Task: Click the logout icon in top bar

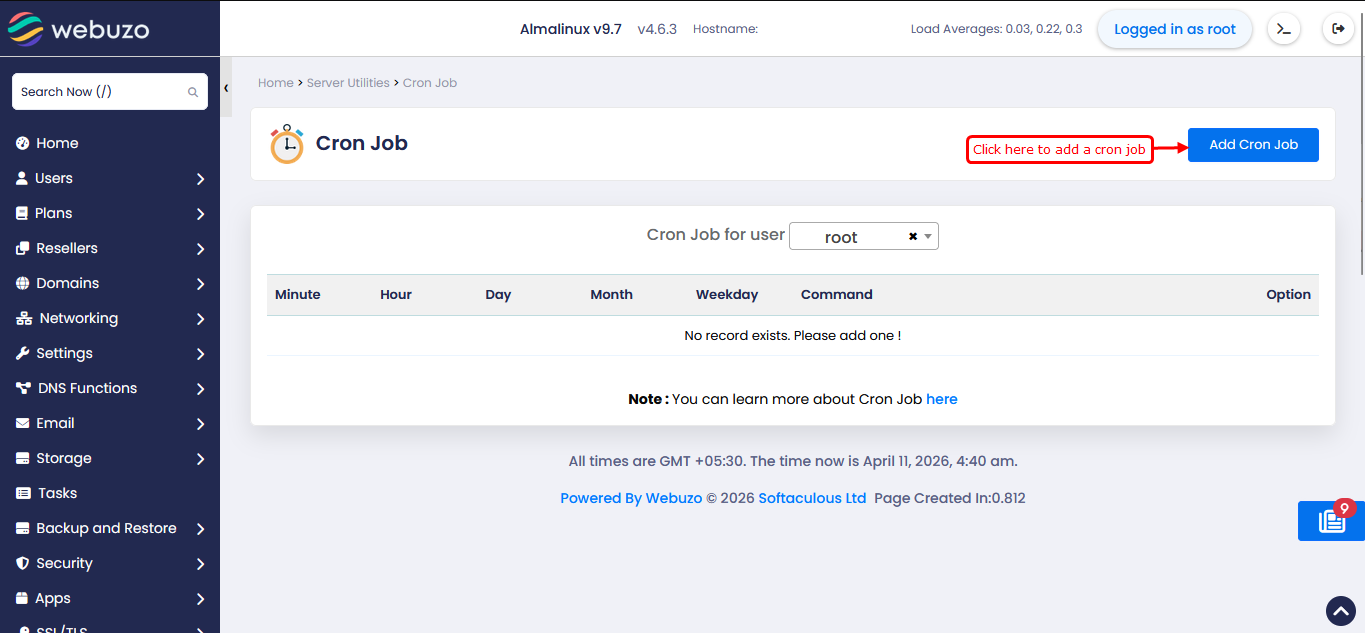Action: 1338,29
